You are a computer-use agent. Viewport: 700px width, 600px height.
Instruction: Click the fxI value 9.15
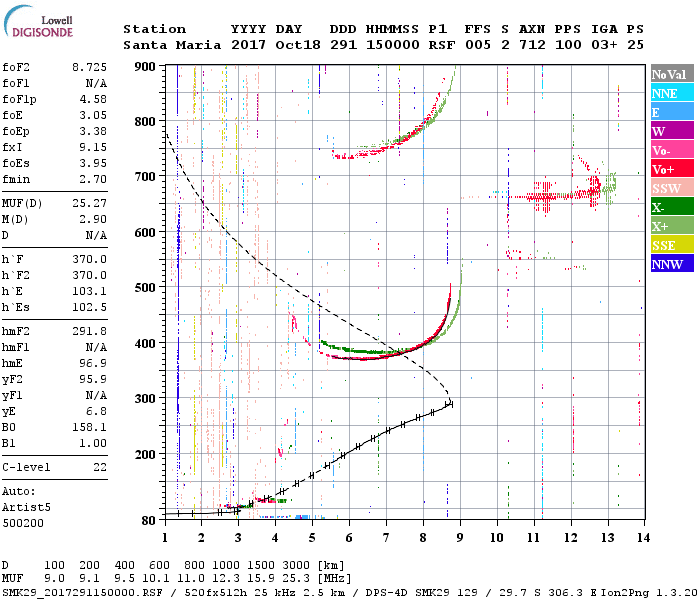tap(93, 148)
